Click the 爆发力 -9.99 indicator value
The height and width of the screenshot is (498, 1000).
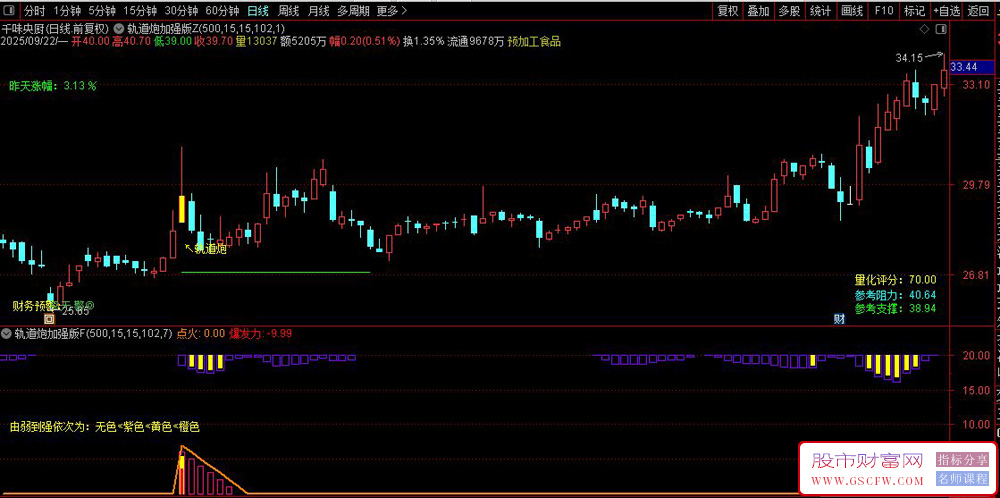(x=261, y=333)
